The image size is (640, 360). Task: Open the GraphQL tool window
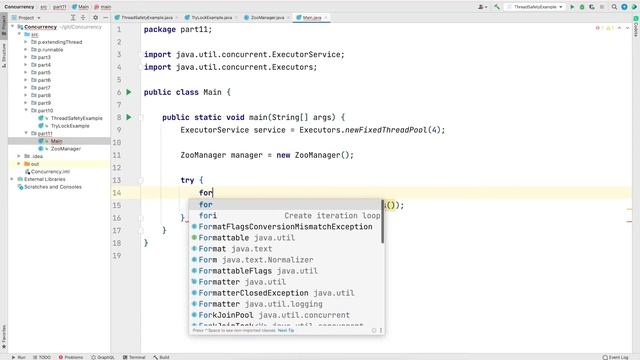(103, 357)
